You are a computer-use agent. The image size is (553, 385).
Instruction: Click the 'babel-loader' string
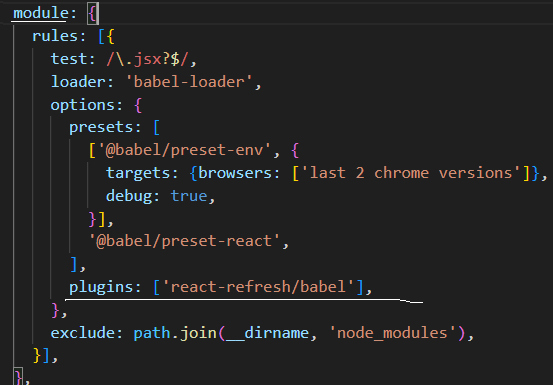coord(189,82)
